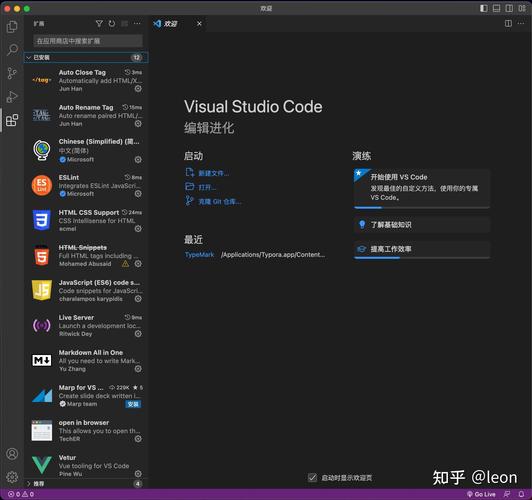Toggle secondary side bar layout icon

[x=509, y=8]
